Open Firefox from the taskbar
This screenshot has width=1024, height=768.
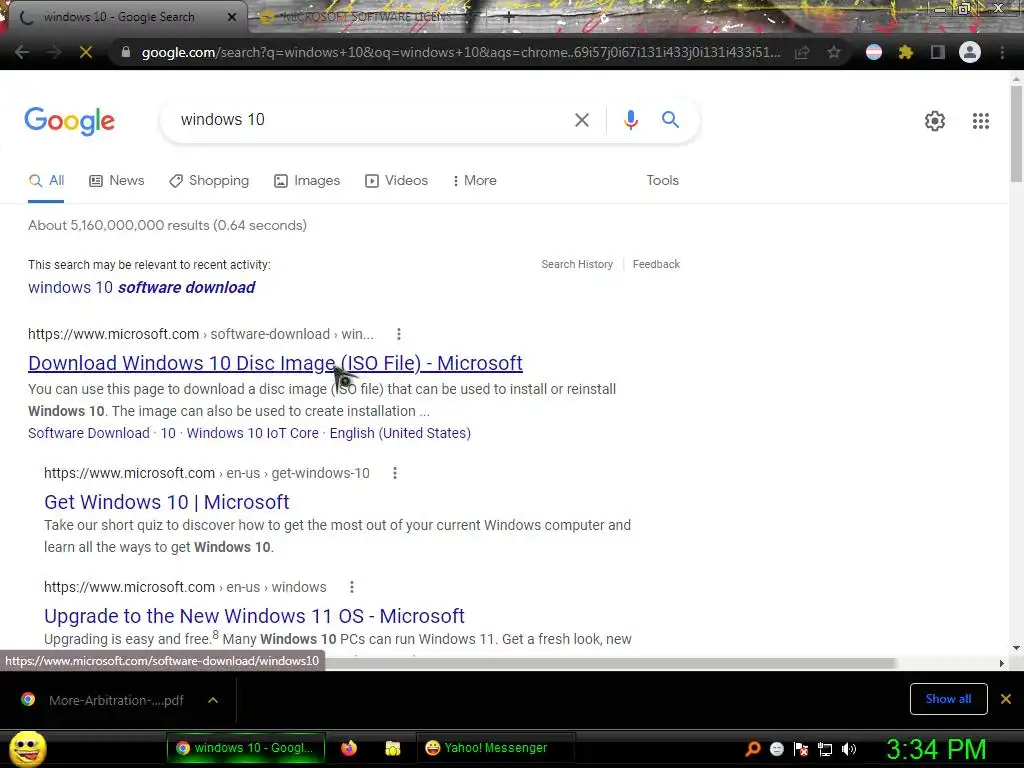[x=349, y=748]
